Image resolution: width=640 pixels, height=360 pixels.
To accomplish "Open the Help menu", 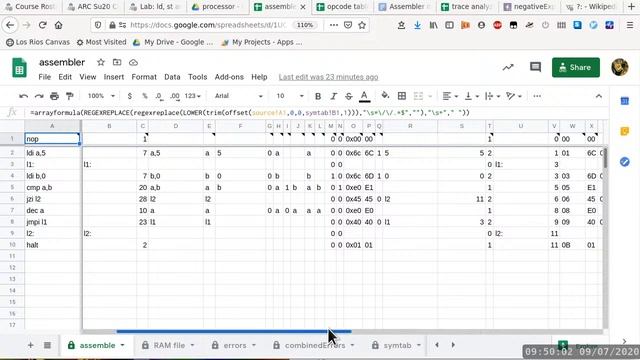I will [x=259, y=77].
